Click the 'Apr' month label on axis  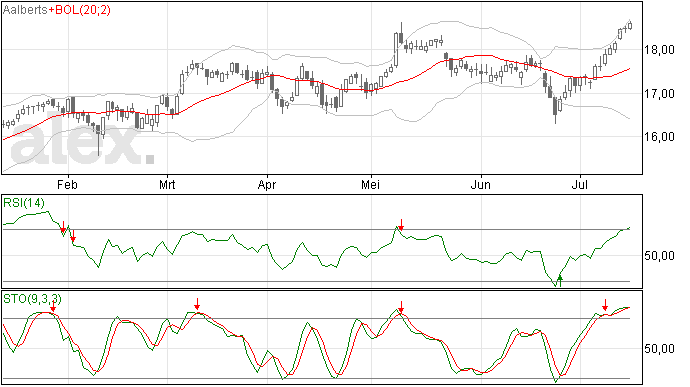267,185
